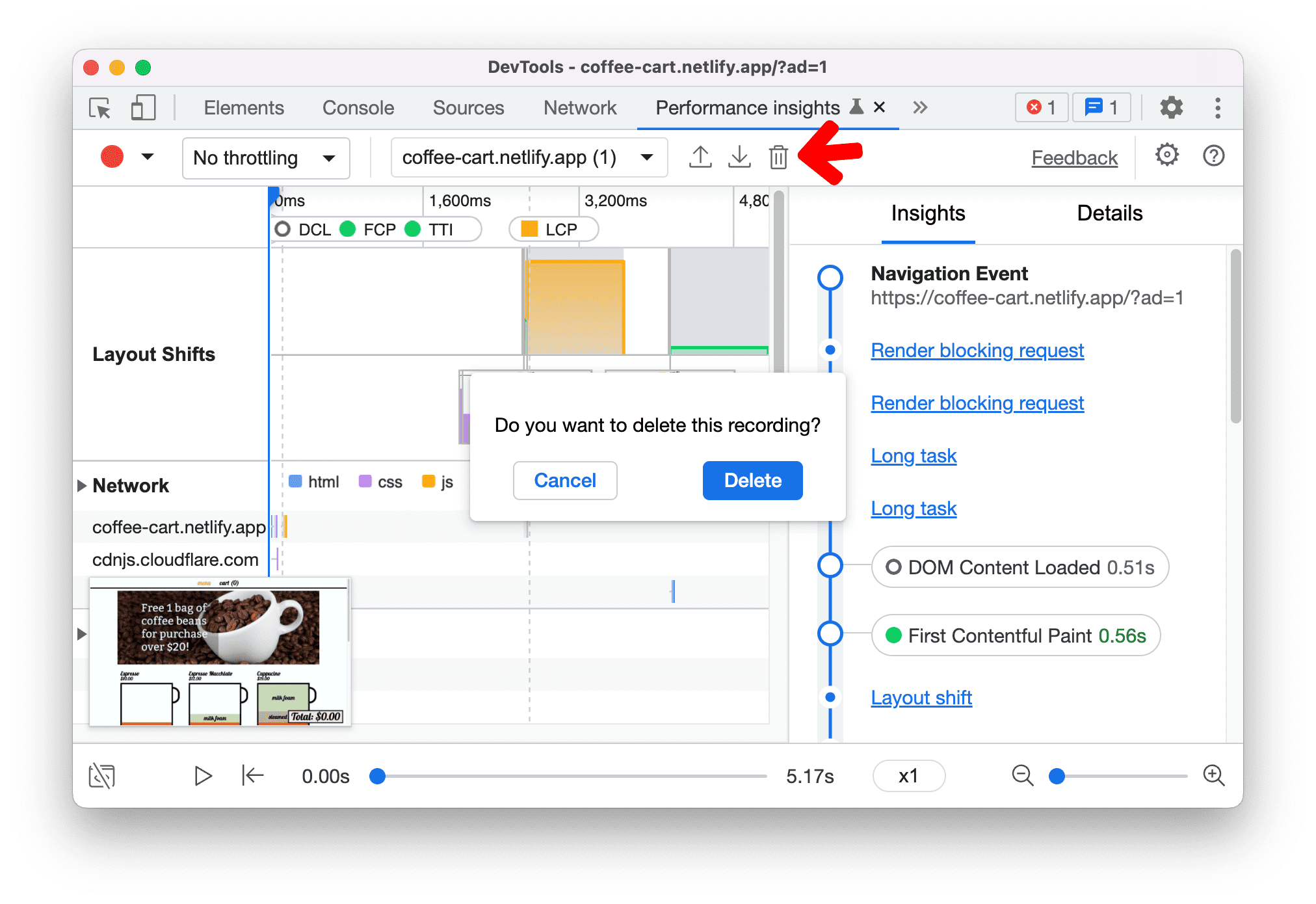Click the More tabs chevron icon
The width and height of the screenshot is (1316, 904).
pyautogui.click(x=920, y=107)
